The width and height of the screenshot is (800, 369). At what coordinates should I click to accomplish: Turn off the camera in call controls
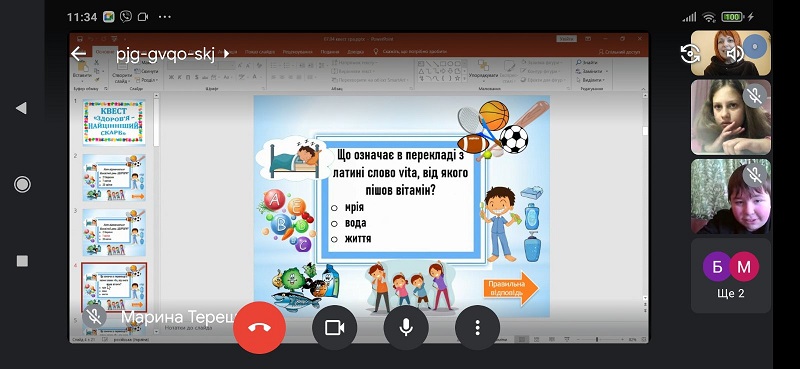tap(334, 328)
